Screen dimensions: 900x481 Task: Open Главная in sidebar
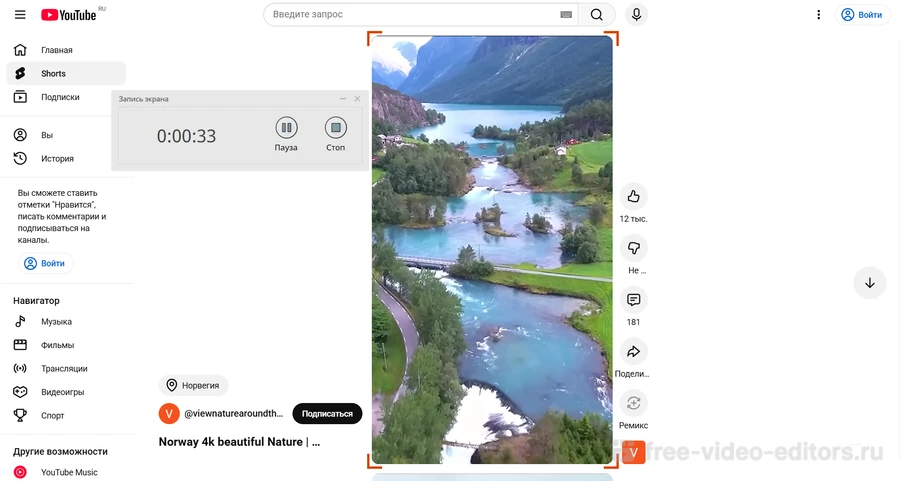[x=56, y=50]
